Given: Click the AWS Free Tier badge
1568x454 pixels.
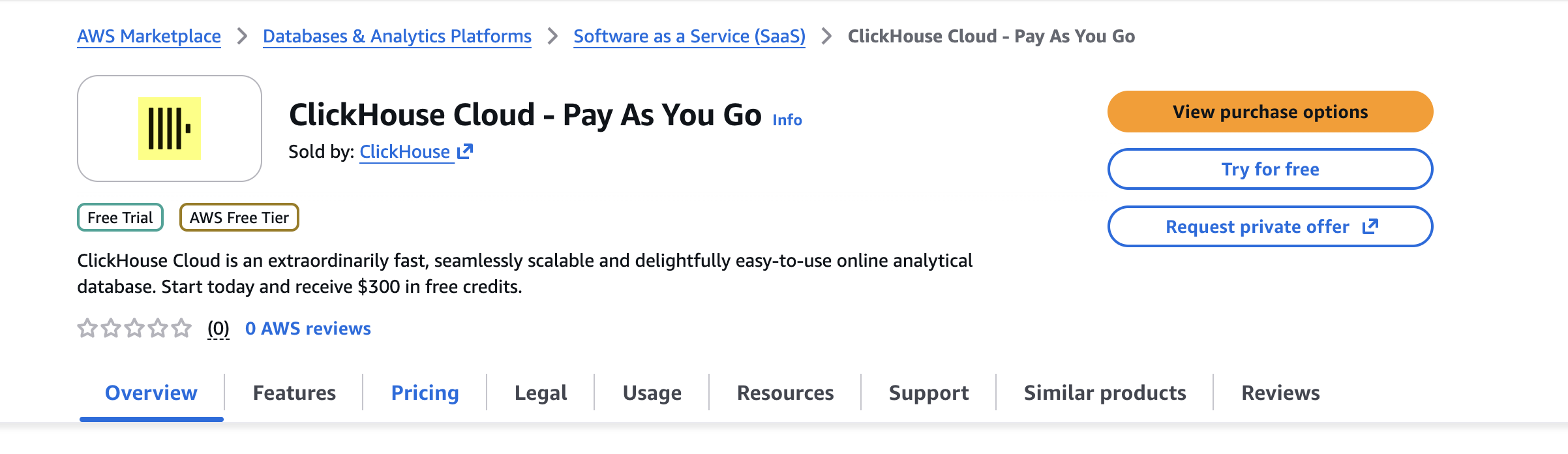Looking at the screenshot, I should (239, 217).
